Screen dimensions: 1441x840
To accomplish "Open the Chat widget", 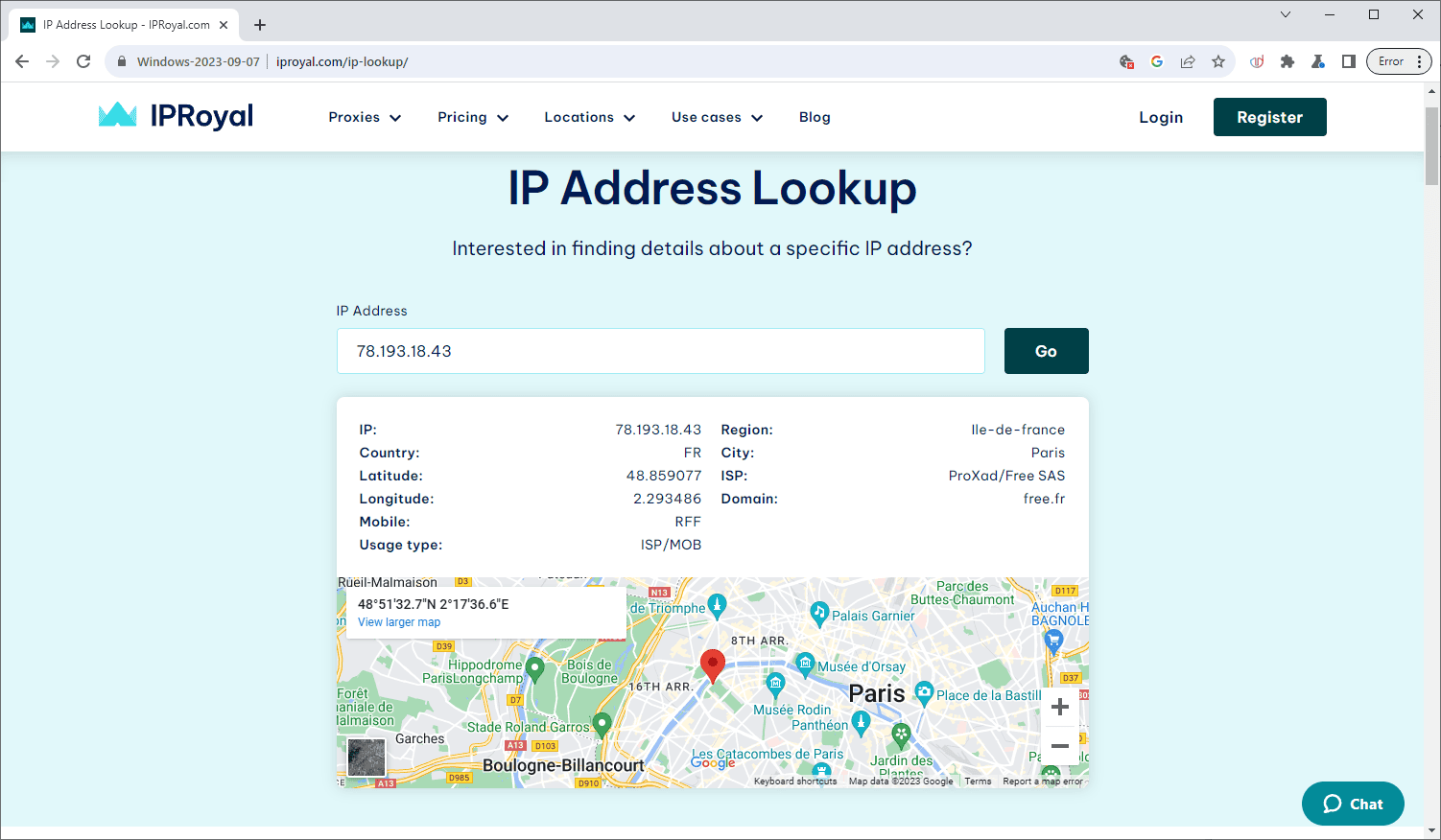I will (1353, 804).
